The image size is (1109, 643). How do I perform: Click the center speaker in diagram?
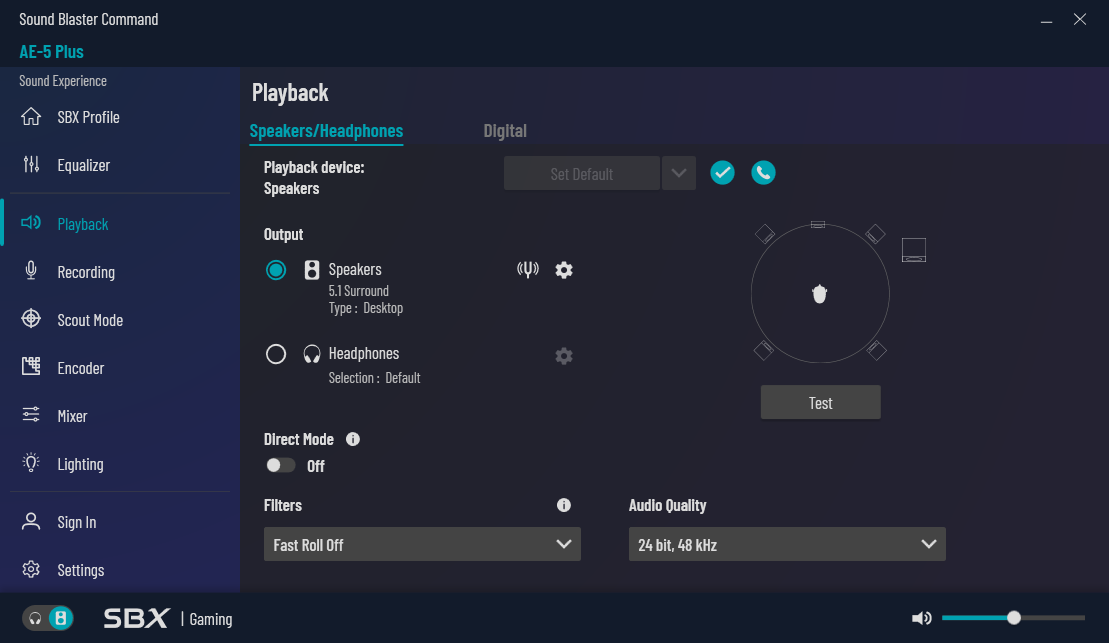tap(818, 224)
